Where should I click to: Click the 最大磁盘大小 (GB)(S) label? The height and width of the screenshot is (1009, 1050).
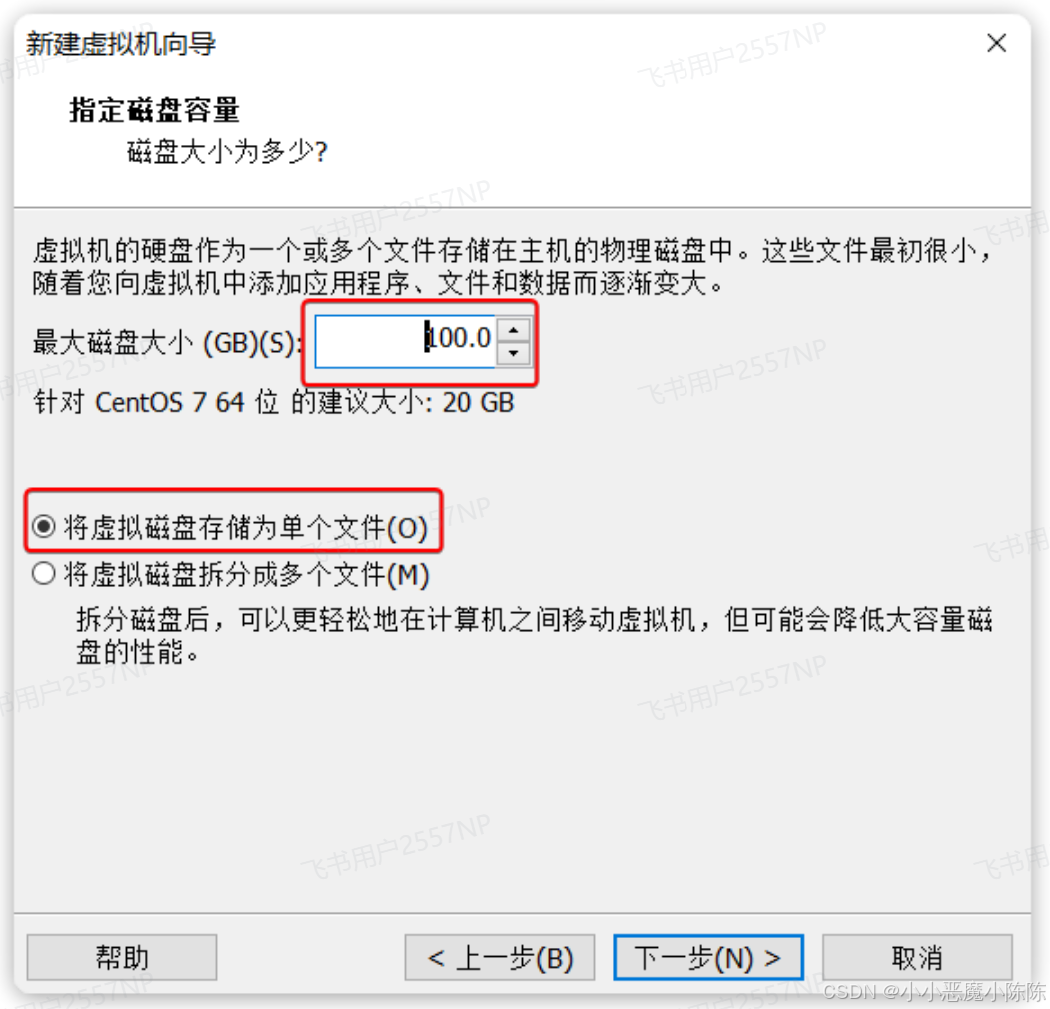click(167, 342)
